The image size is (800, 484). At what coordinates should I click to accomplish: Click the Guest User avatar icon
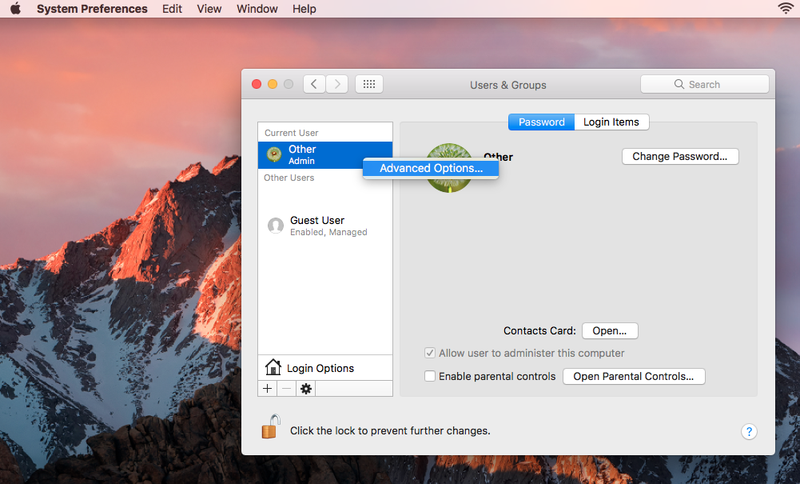tap(276, 225)
